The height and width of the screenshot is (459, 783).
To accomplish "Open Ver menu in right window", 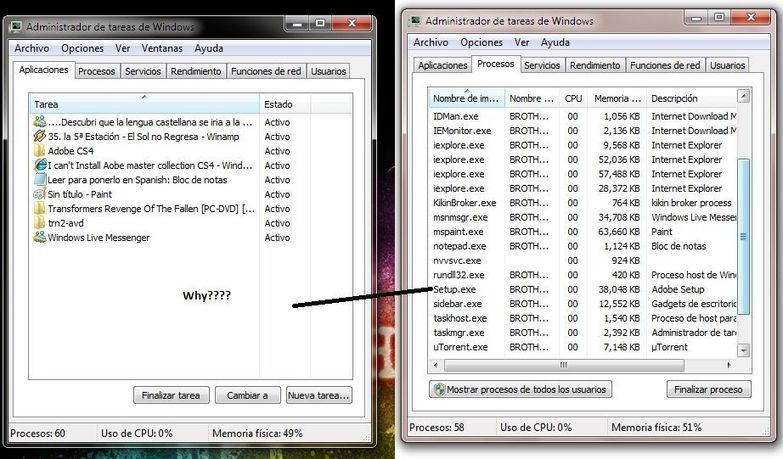I will pos(521,42).
